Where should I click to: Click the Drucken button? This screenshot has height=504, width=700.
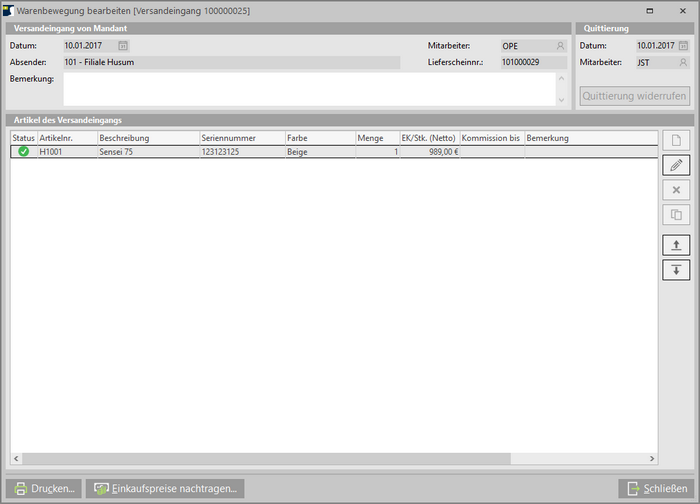pyautogui.click(x=45, y=489)
